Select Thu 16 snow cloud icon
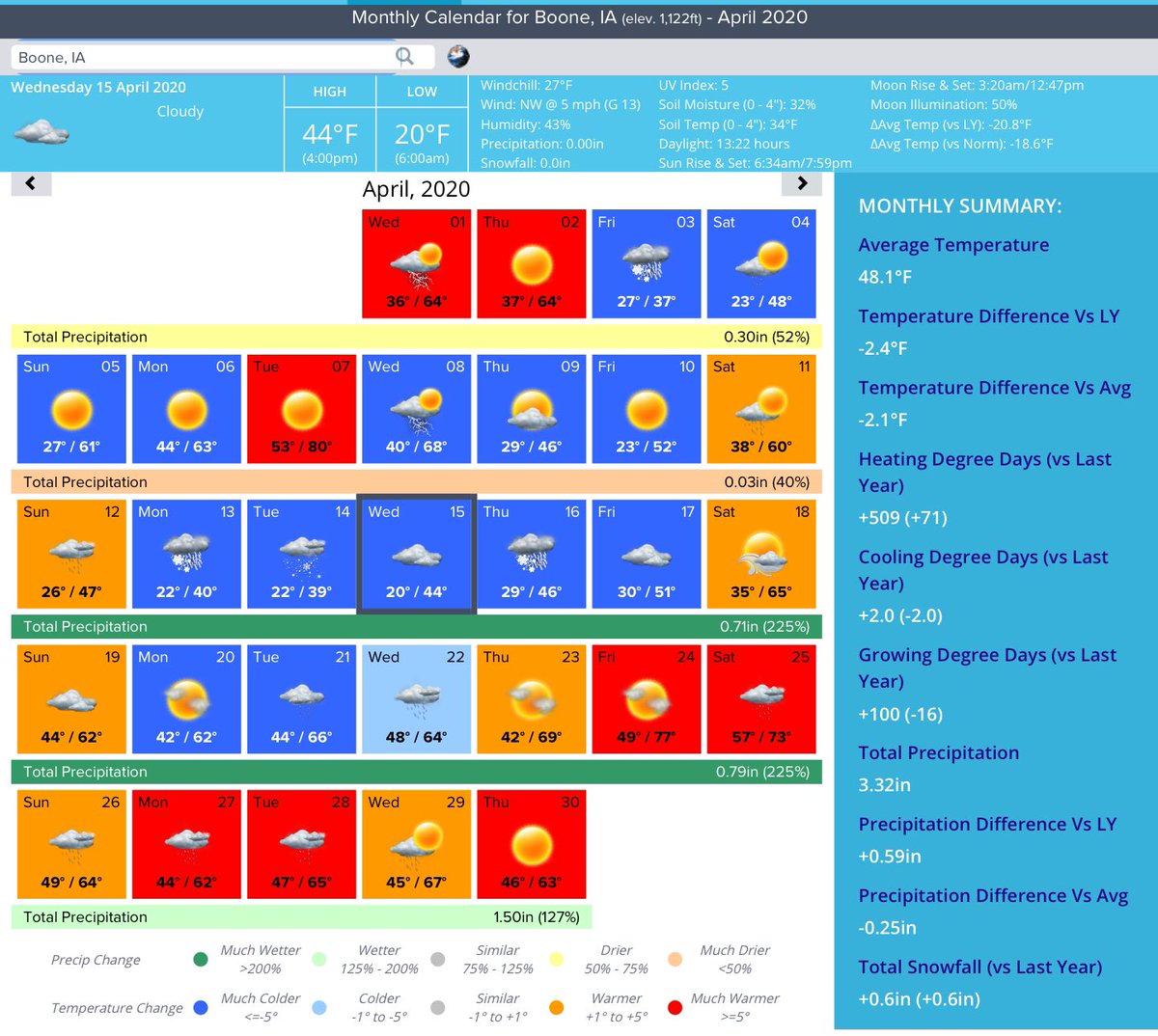Screen dimensions: 1158x1036 pos(532,555)
